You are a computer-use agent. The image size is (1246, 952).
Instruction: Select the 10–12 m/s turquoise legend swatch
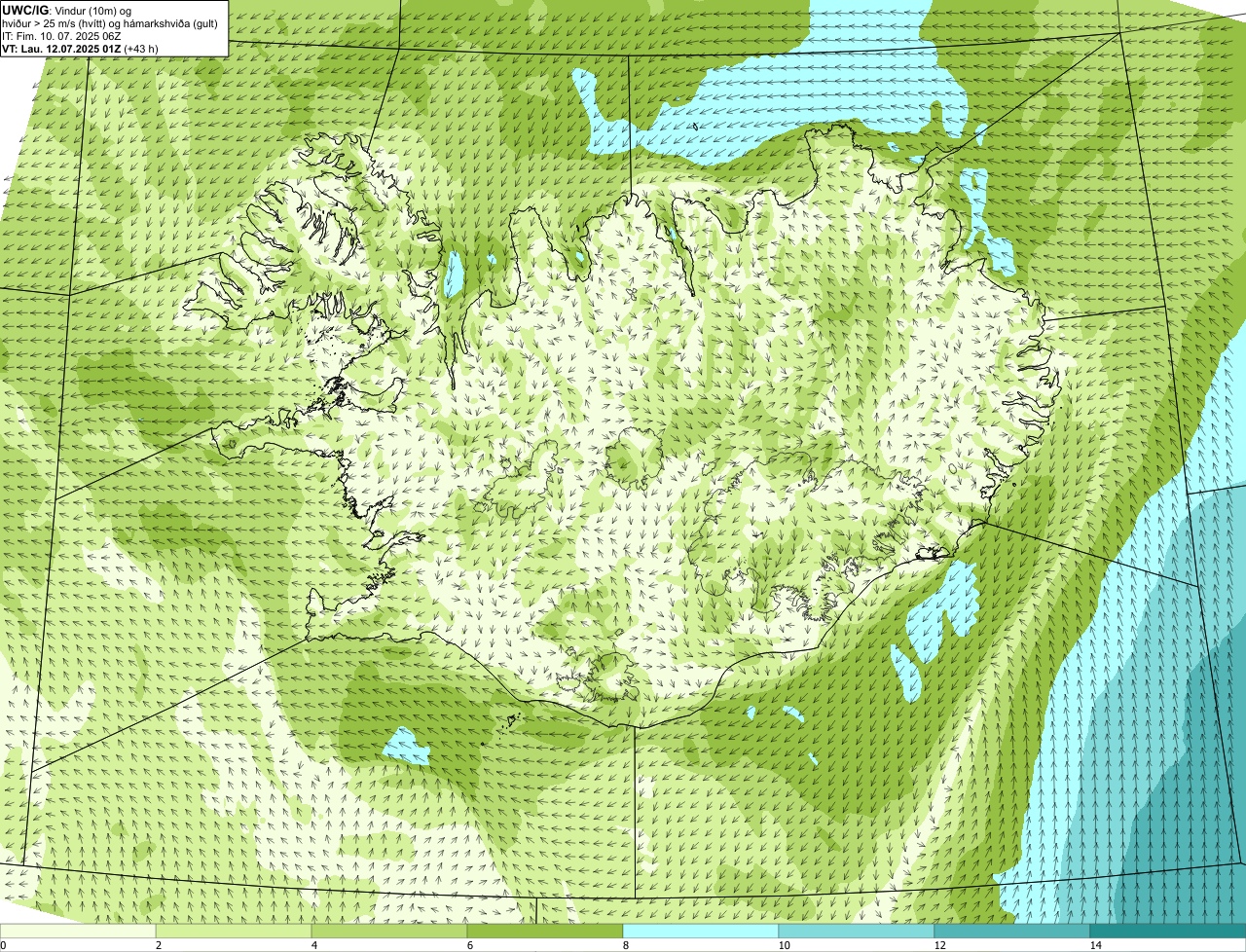[857, 932]
